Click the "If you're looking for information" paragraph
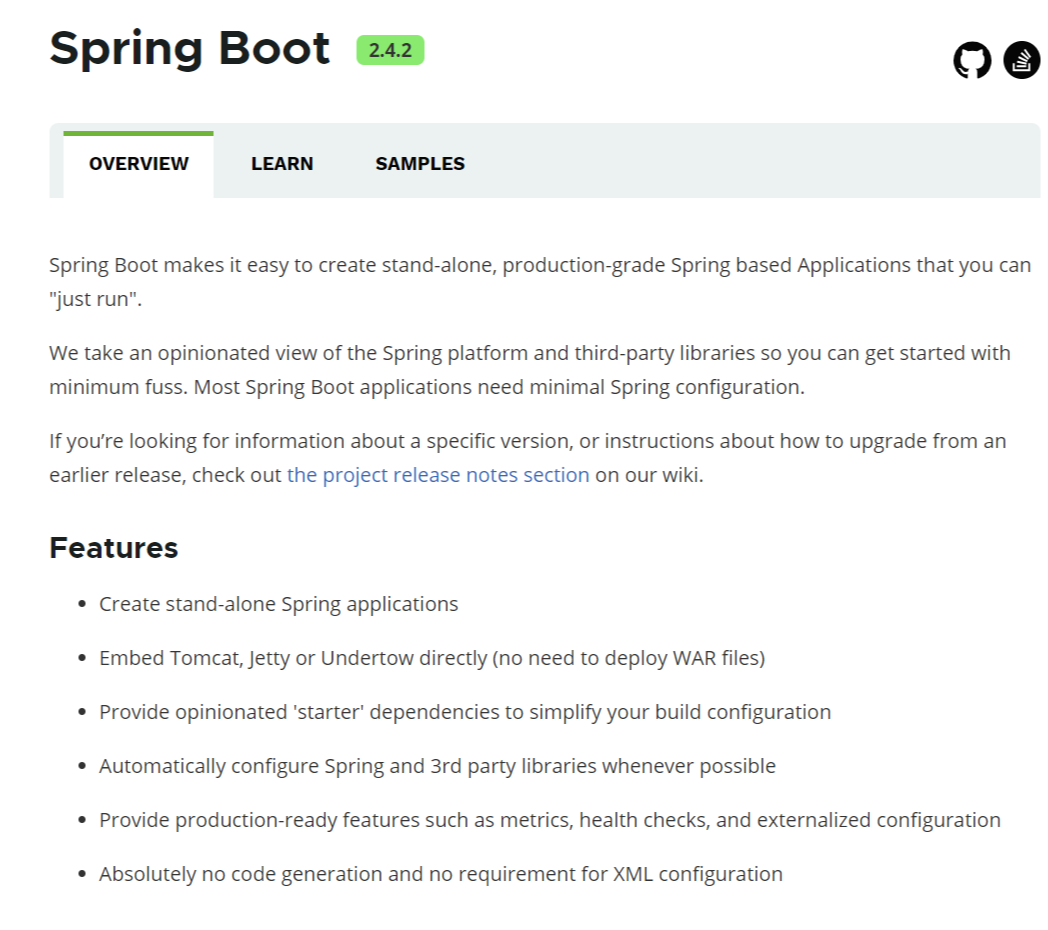The image size is (1048, 930). [x=528, y=458]
